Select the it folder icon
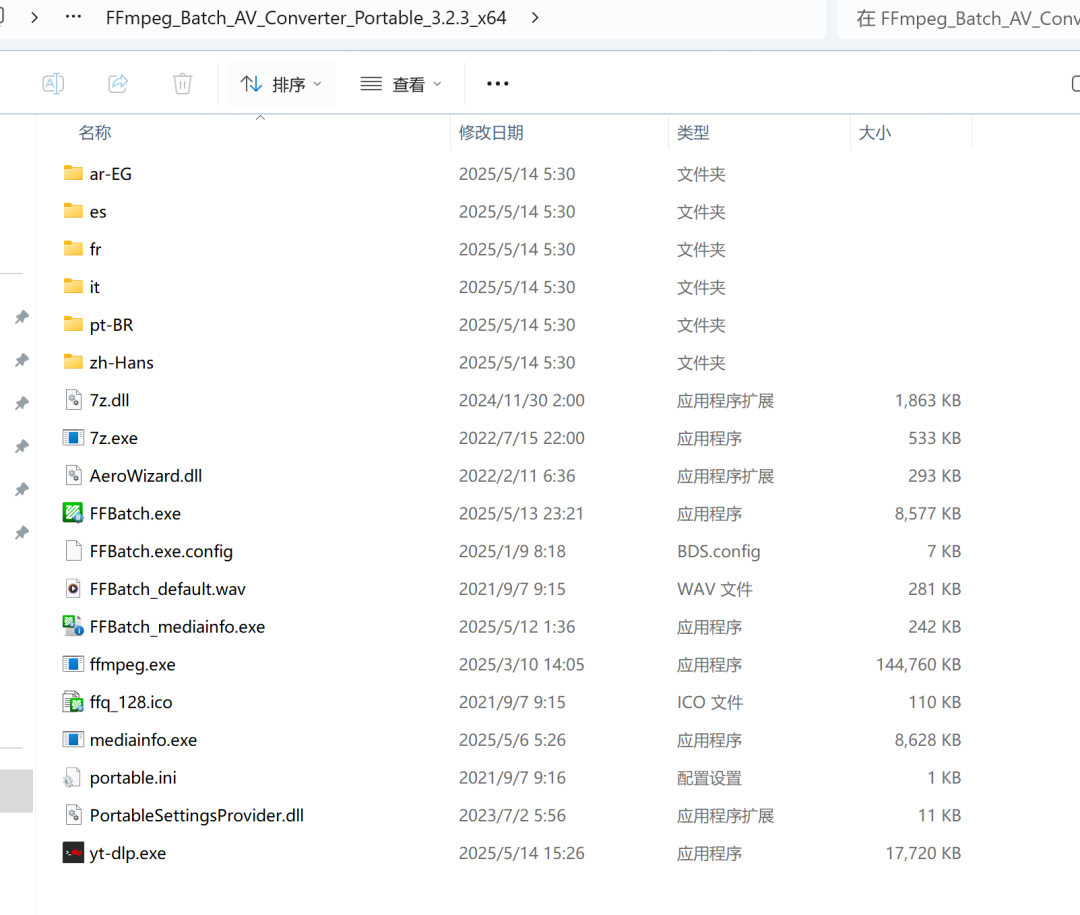This screenshot has height=915, width=1080. click(x=73, y=286)
